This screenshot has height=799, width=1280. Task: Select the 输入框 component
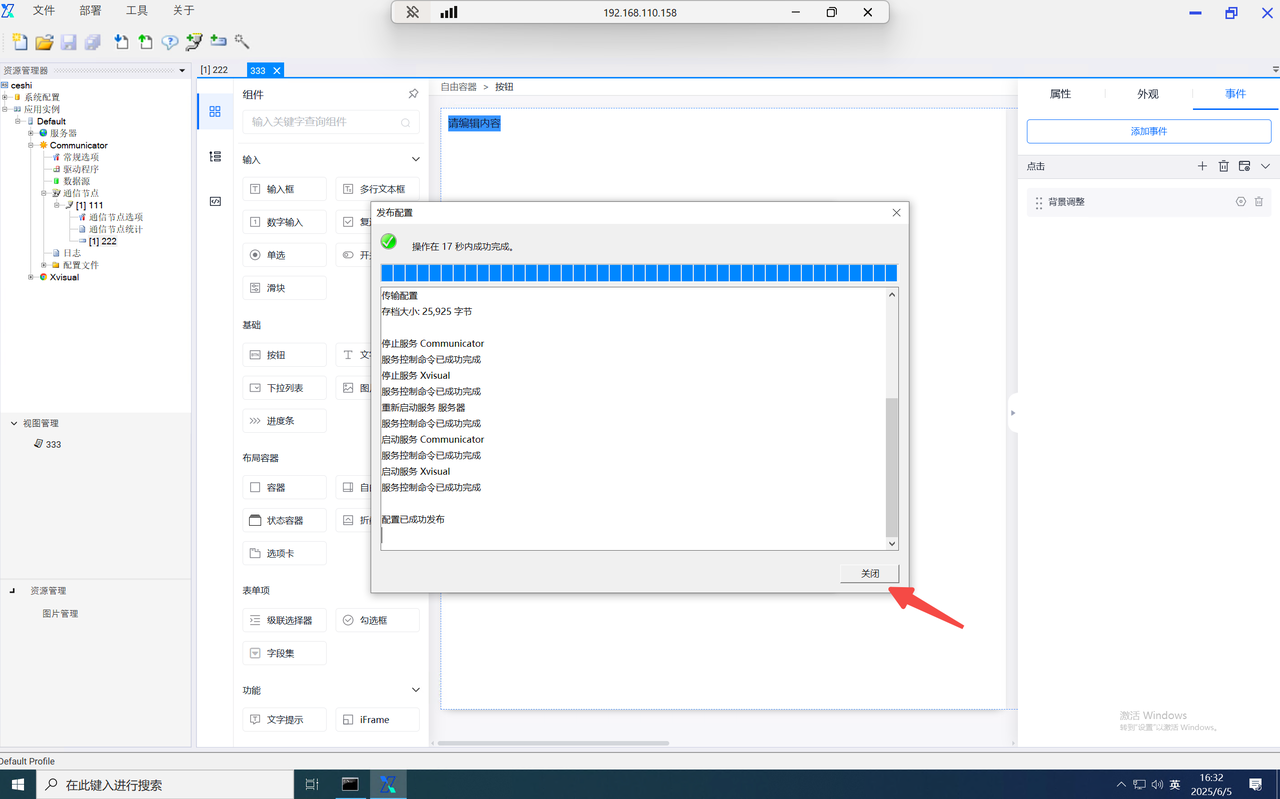(284, 189)
